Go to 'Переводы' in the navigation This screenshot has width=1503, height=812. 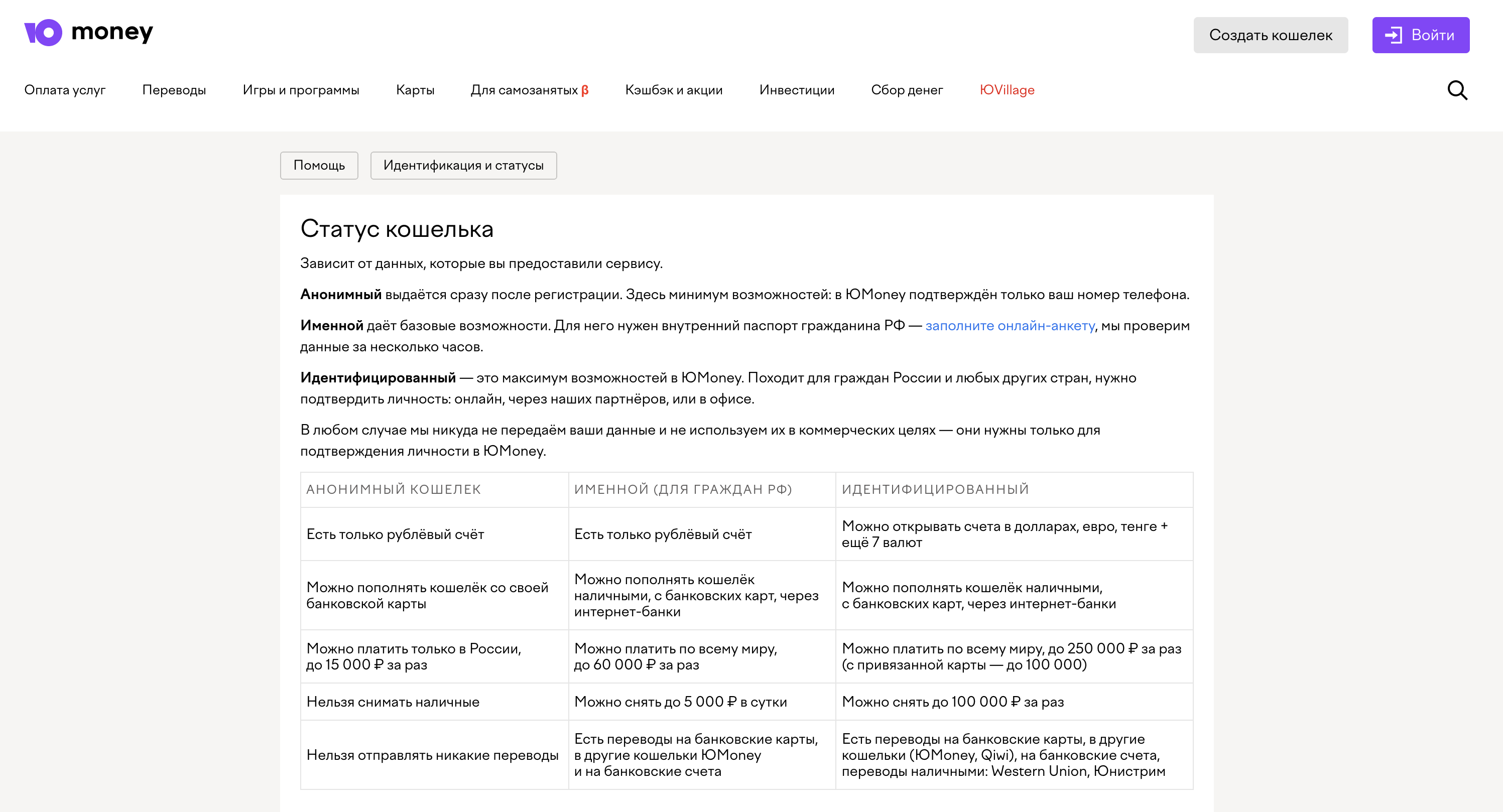[x=174, y=90]
